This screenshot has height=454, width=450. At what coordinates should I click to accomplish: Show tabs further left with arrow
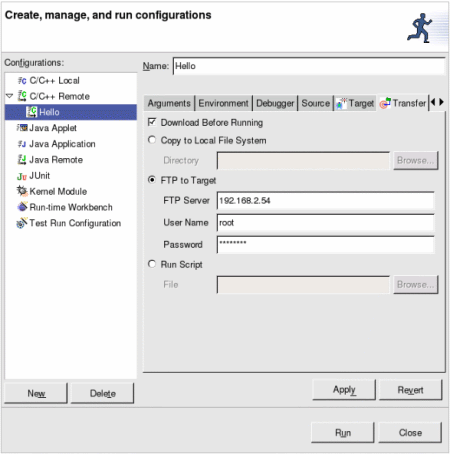(x=433, y=102)
